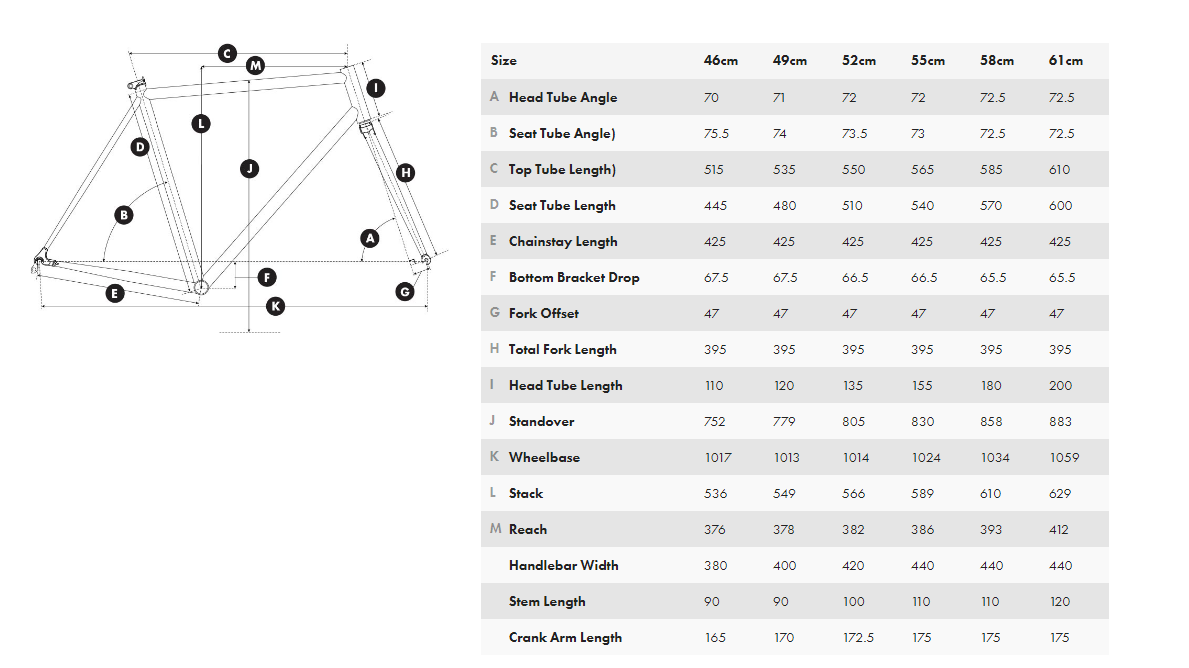
Task: Select the circled A head angle marker
Action: click(x=370, y=238)
